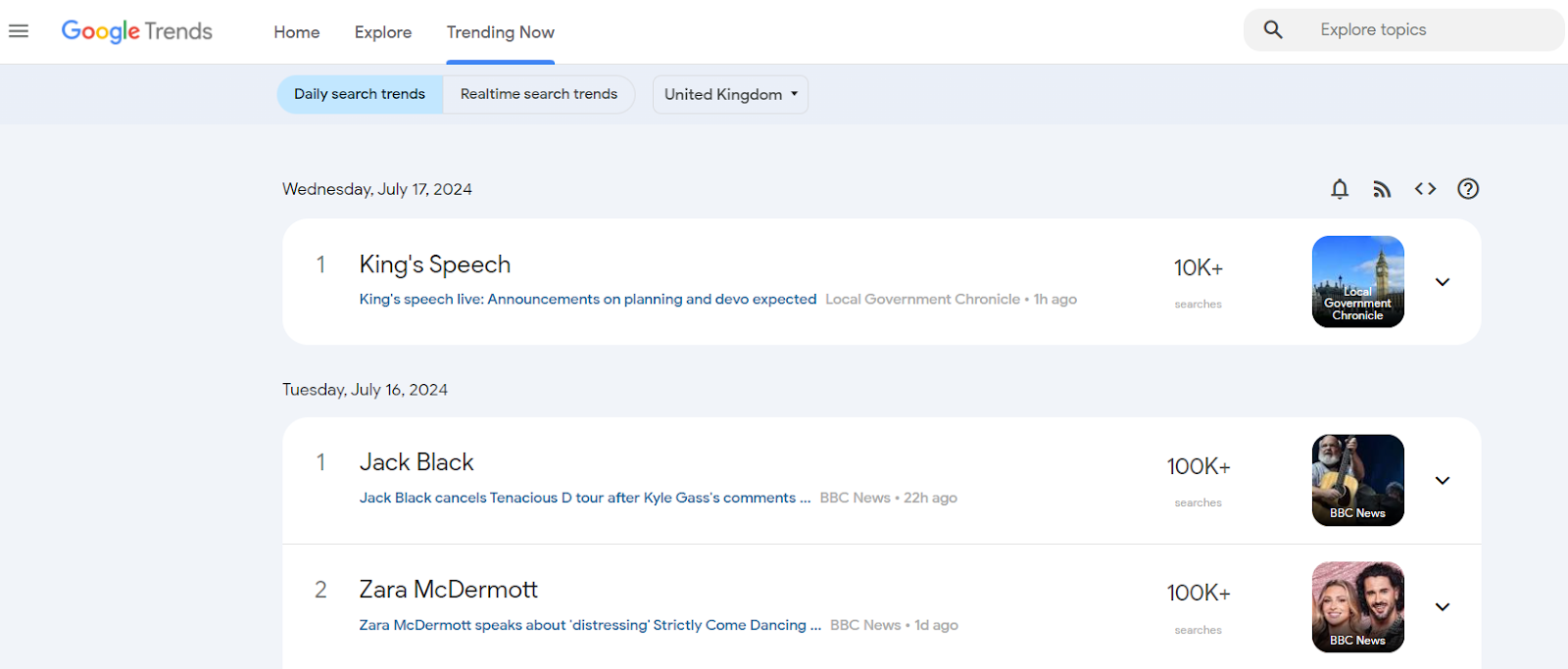Open the United Kingdom country dropdown
The width and height of the screenshot is (1568, 669).
coord(730,94)
